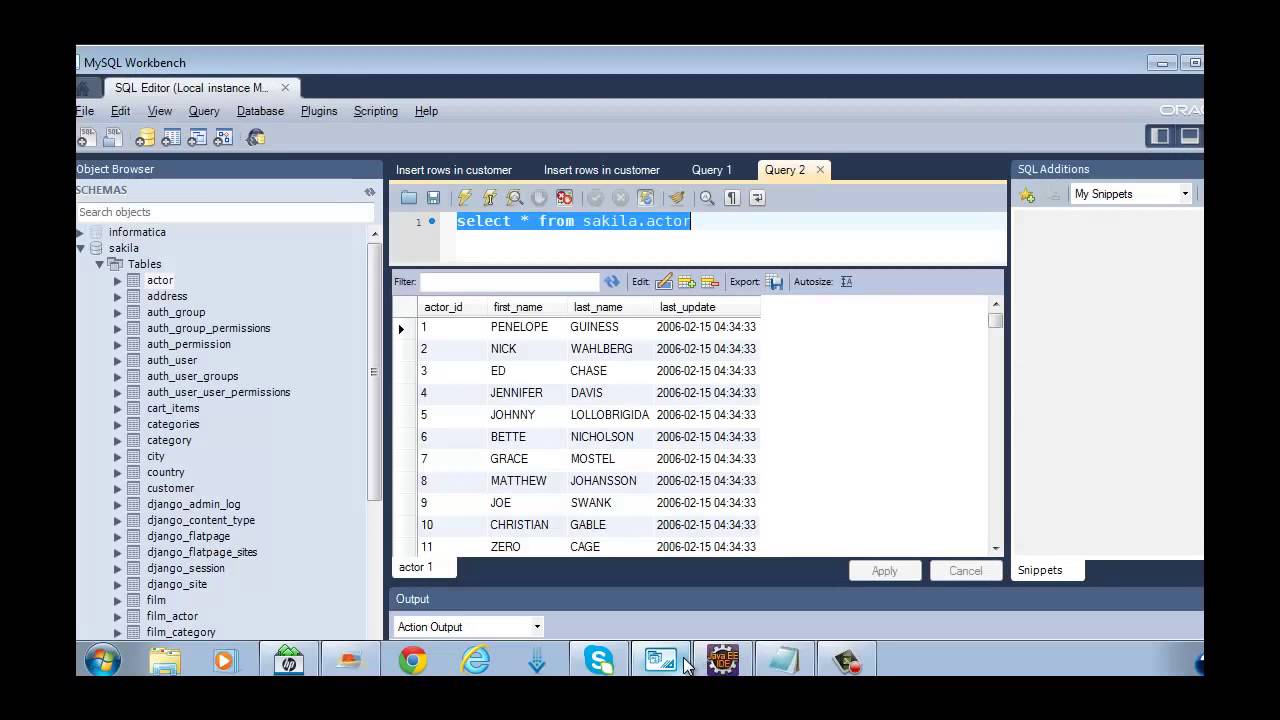
Task: Click the Cancel button
Action: pos(966,571)
